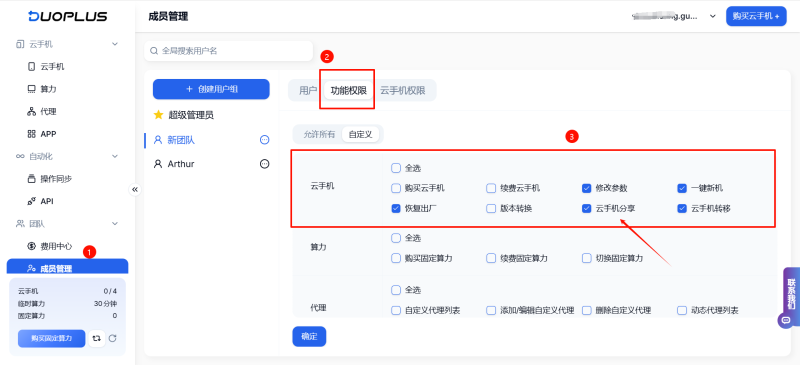Screen dimensions: 800x365
Task: Switch to the 云手机权限 tab
Action: tap(403, 91)
